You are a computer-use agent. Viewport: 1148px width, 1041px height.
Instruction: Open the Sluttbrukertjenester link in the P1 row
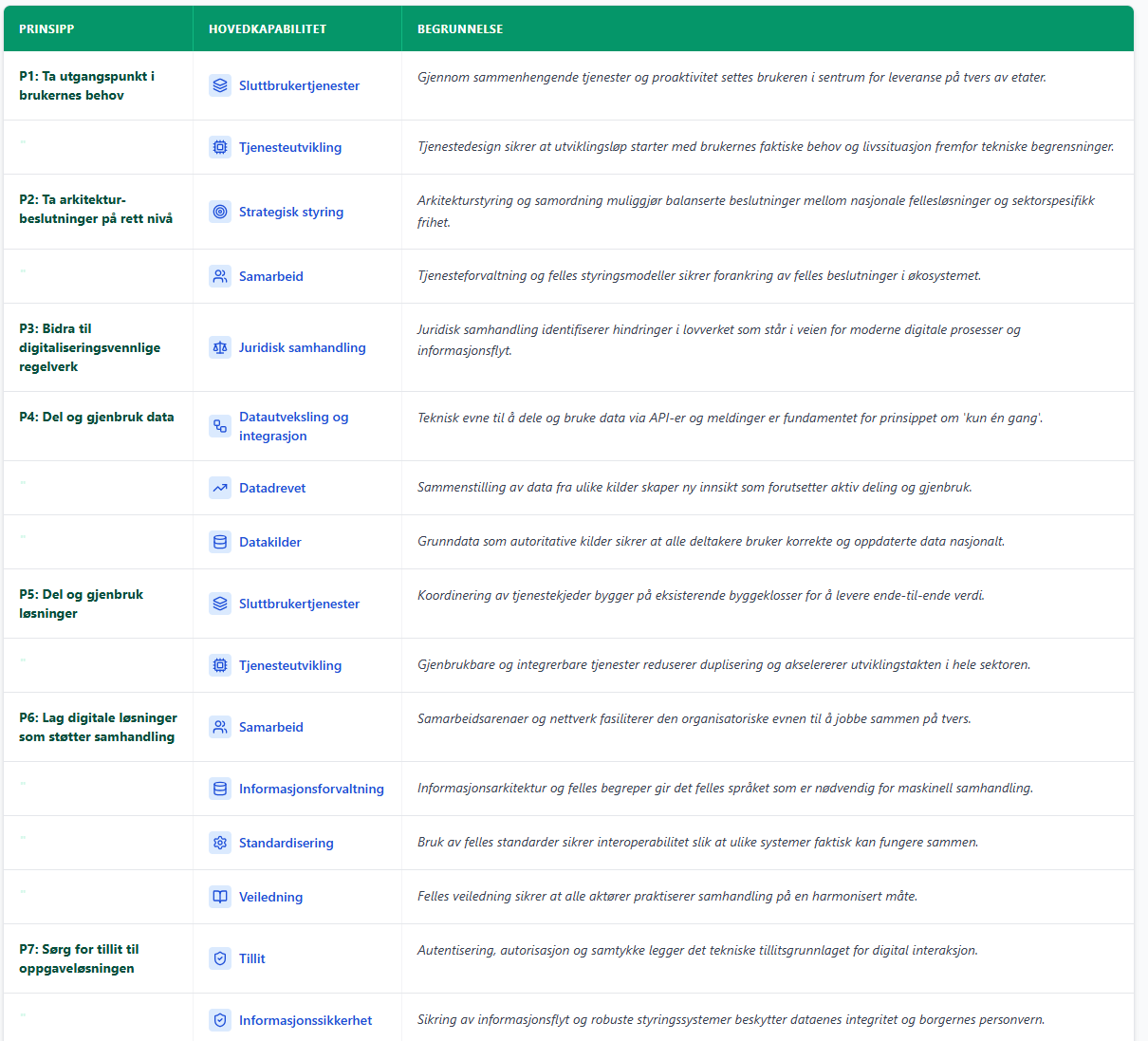[x=299, y=85]
